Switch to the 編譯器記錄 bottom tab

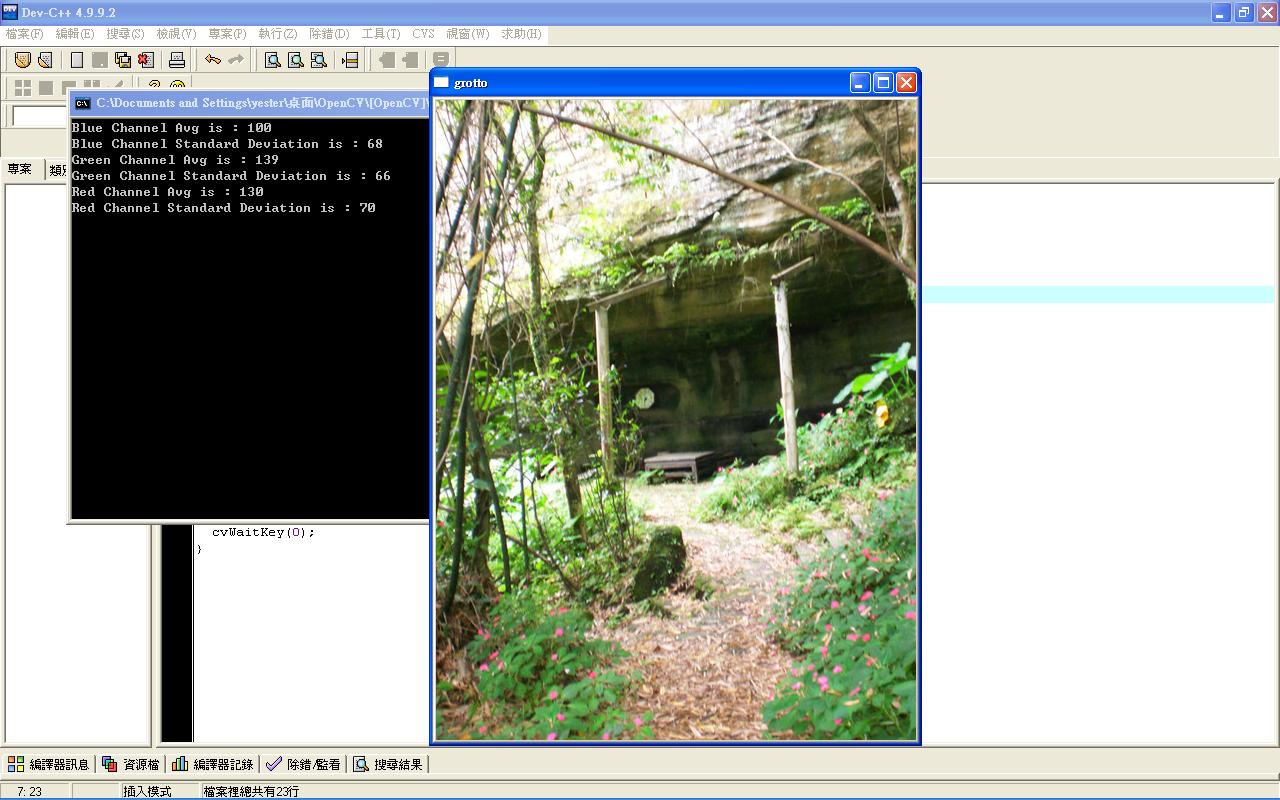[x=213, y=764]
